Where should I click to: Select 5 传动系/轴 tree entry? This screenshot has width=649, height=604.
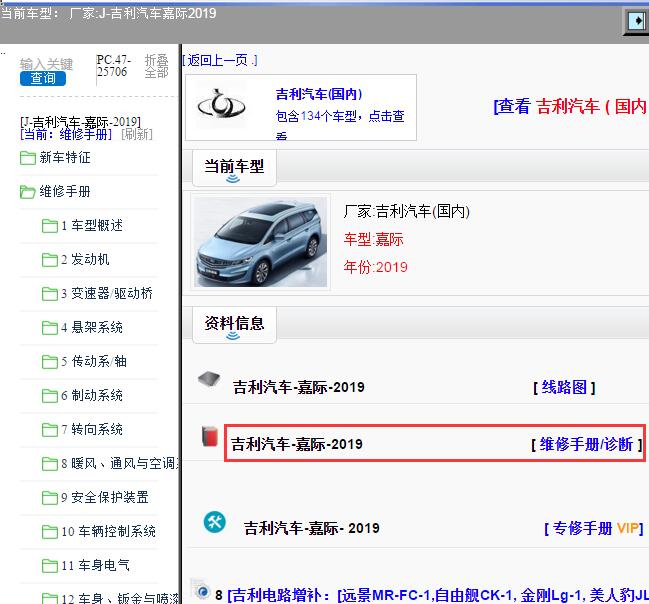(x=94, y=361)
